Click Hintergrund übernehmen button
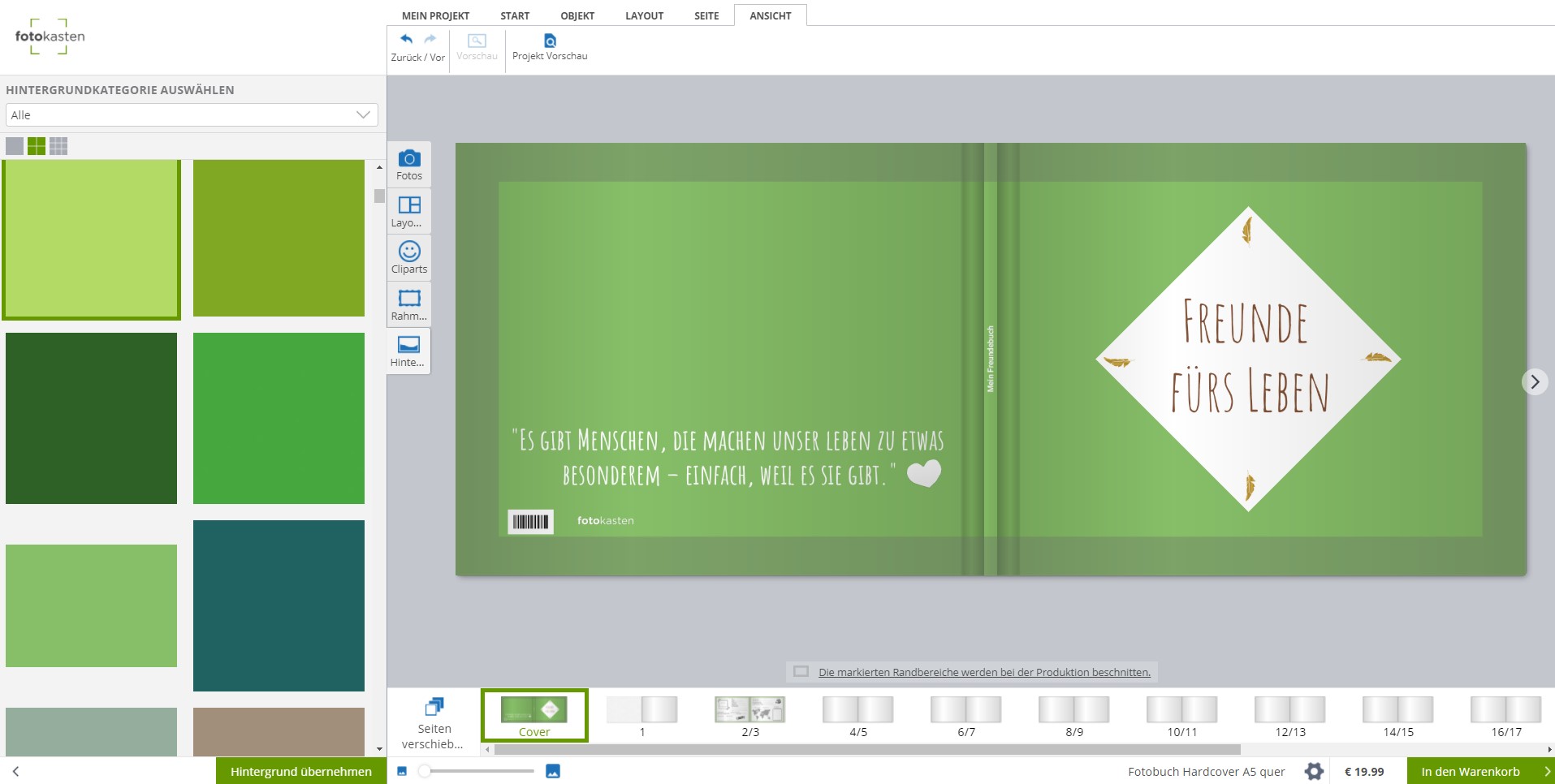Viewport: 1555px width, 784px height. (x=300, y=771)
